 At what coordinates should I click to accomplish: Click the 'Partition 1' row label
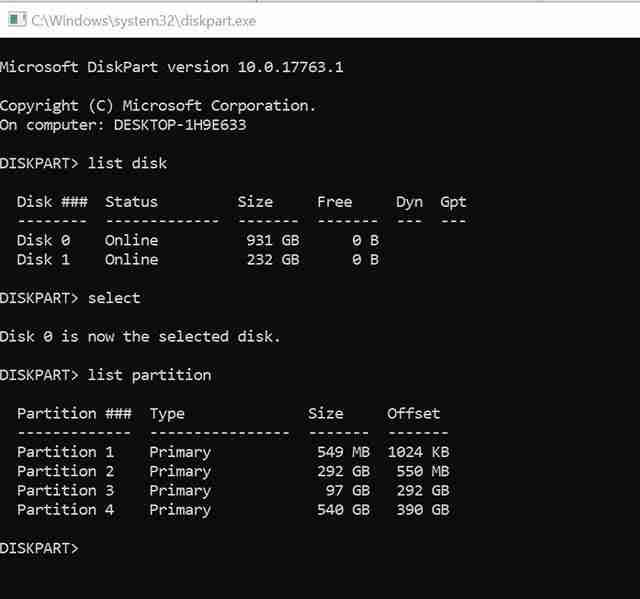tap(65, 452)
